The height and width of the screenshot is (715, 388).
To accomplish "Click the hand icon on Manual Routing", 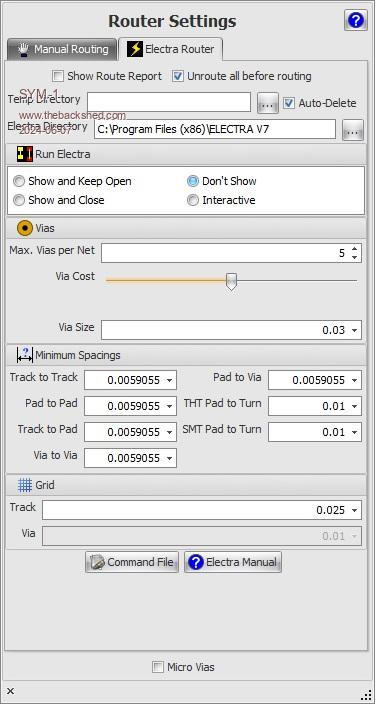I will tap(24, 49).
